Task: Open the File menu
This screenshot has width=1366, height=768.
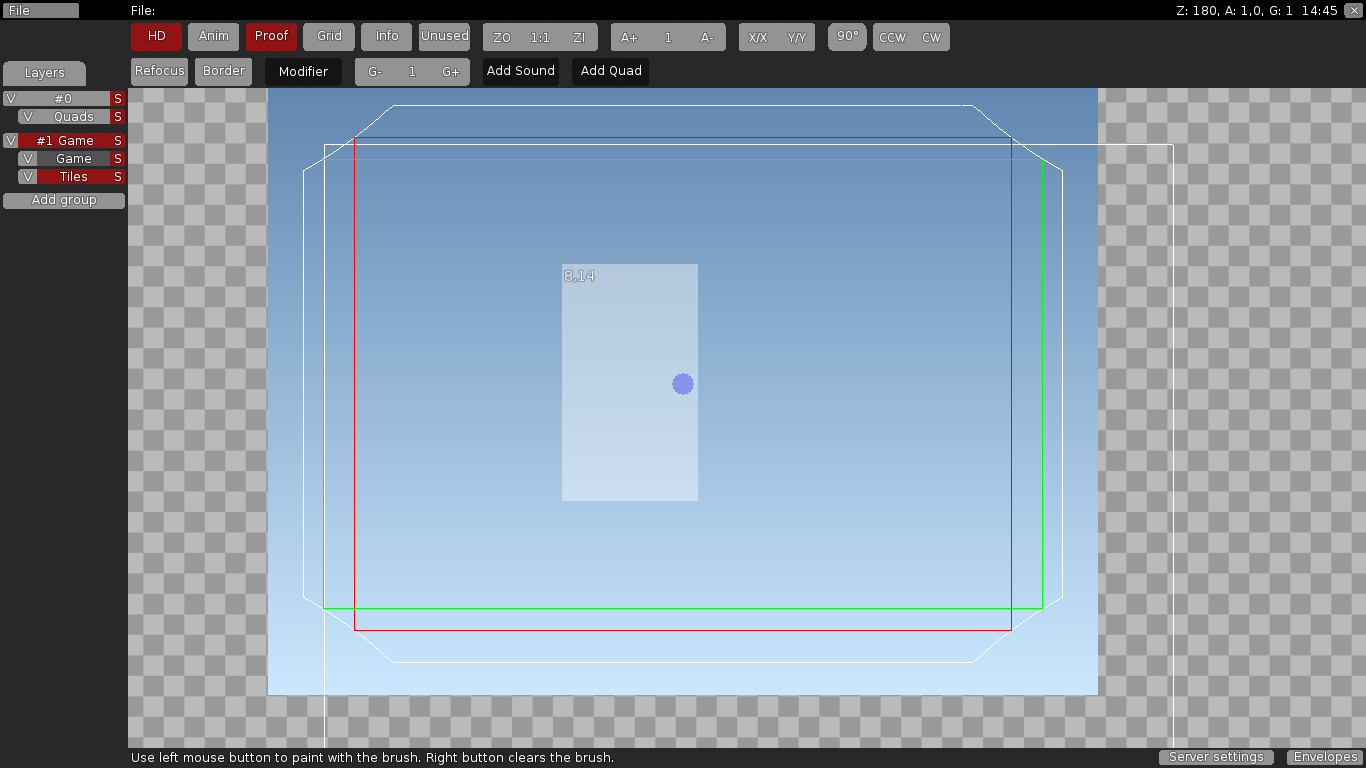Action: [40, 10]
